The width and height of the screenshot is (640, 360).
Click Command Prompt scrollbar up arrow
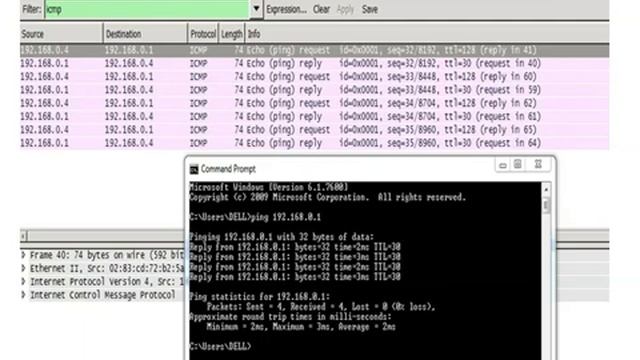click(x=546, y=189)
